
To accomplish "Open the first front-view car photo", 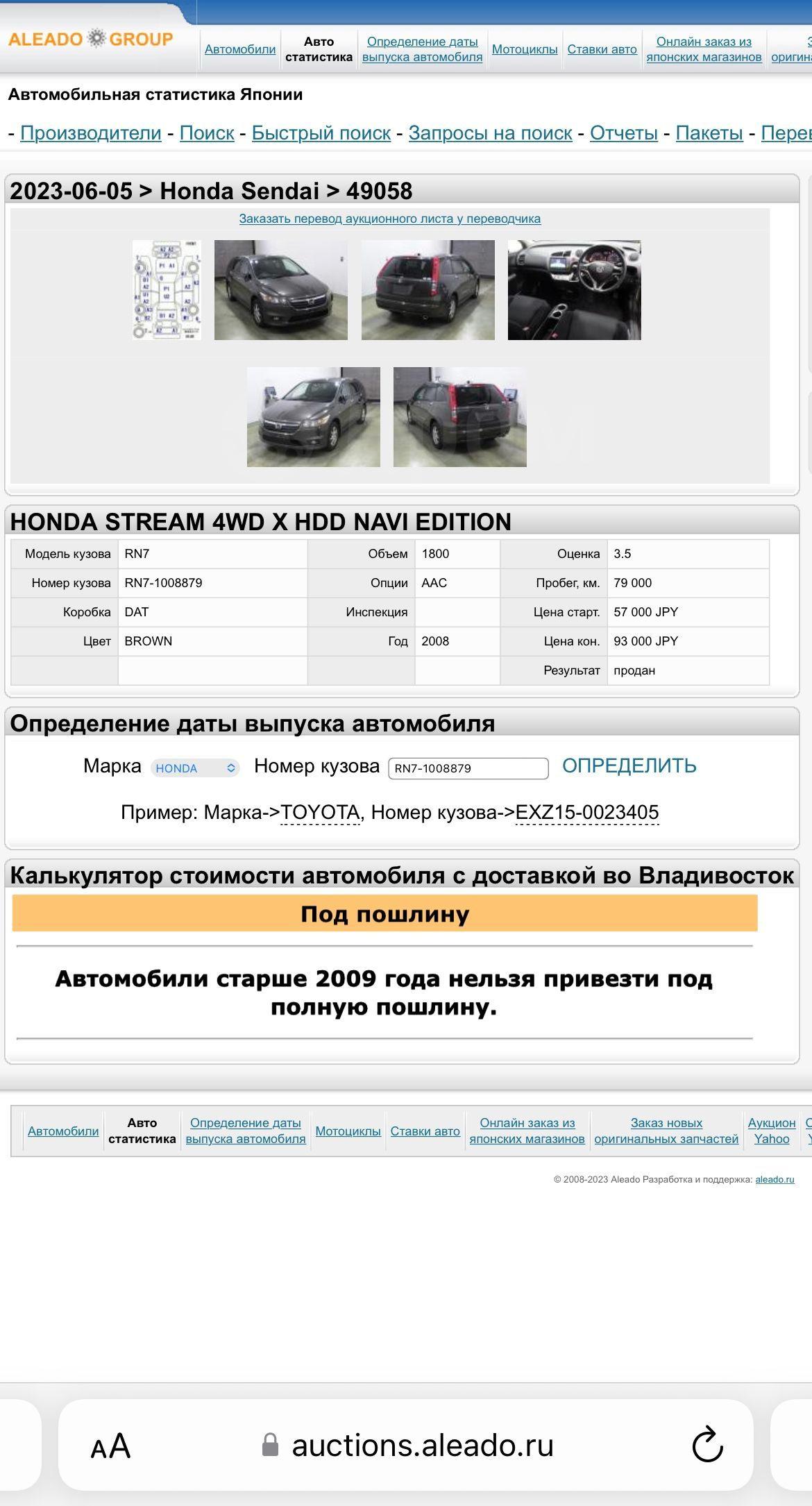I will click(x=280, y=290).
